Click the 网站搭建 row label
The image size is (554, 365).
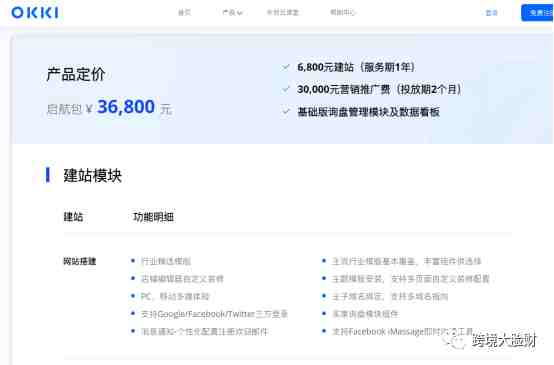click(79, 261)
